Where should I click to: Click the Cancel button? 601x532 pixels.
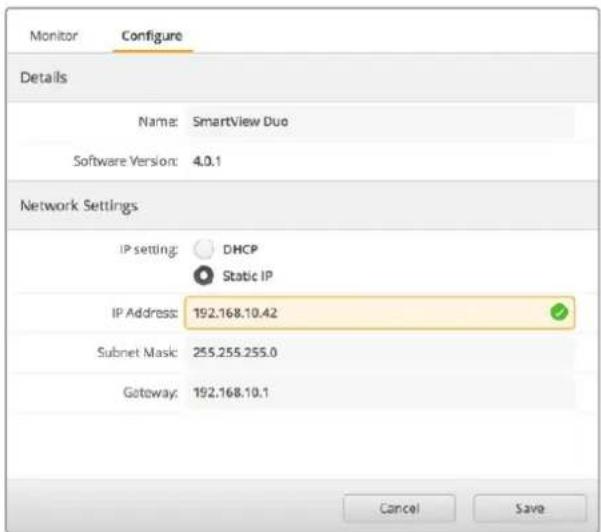[399, 508]
